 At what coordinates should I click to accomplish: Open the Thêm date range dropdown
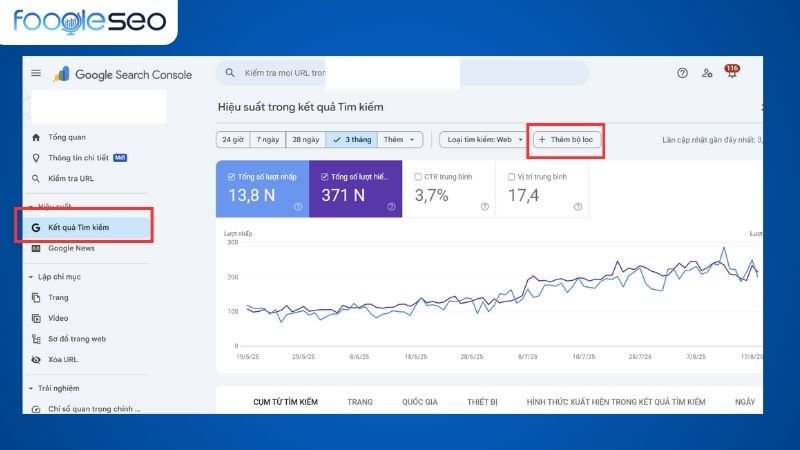click(399, 139)
